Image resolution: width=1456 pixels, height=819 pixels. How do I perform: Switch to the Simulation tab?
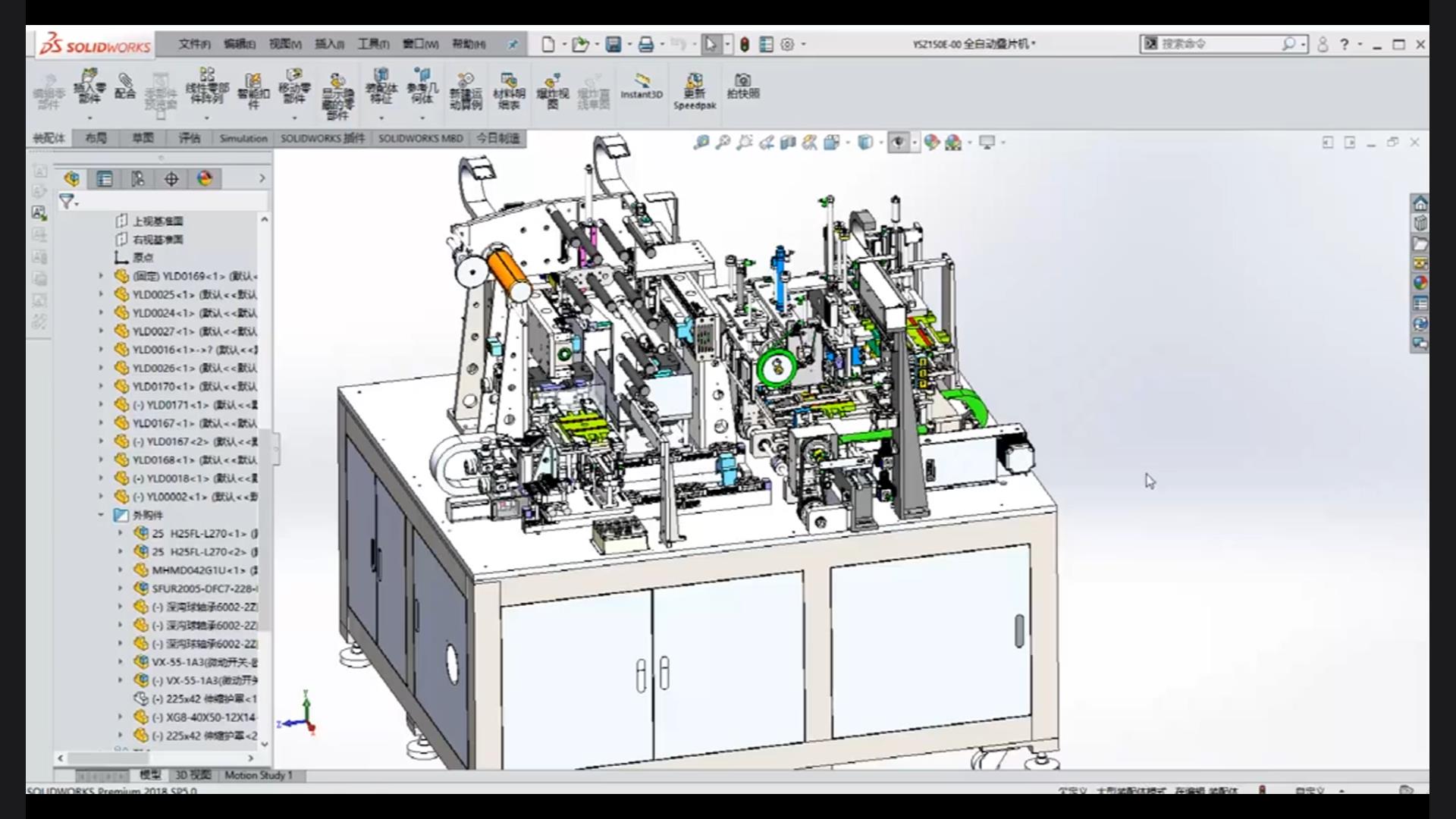click(x=243, y=138)
